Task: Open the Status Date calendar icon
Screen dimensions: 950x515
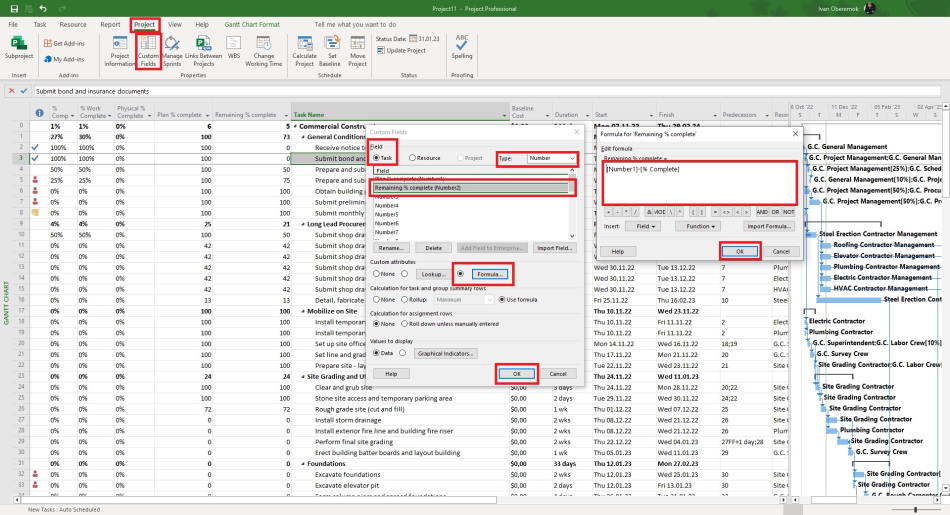Action: pyautogui.click(x=413, y=39)
